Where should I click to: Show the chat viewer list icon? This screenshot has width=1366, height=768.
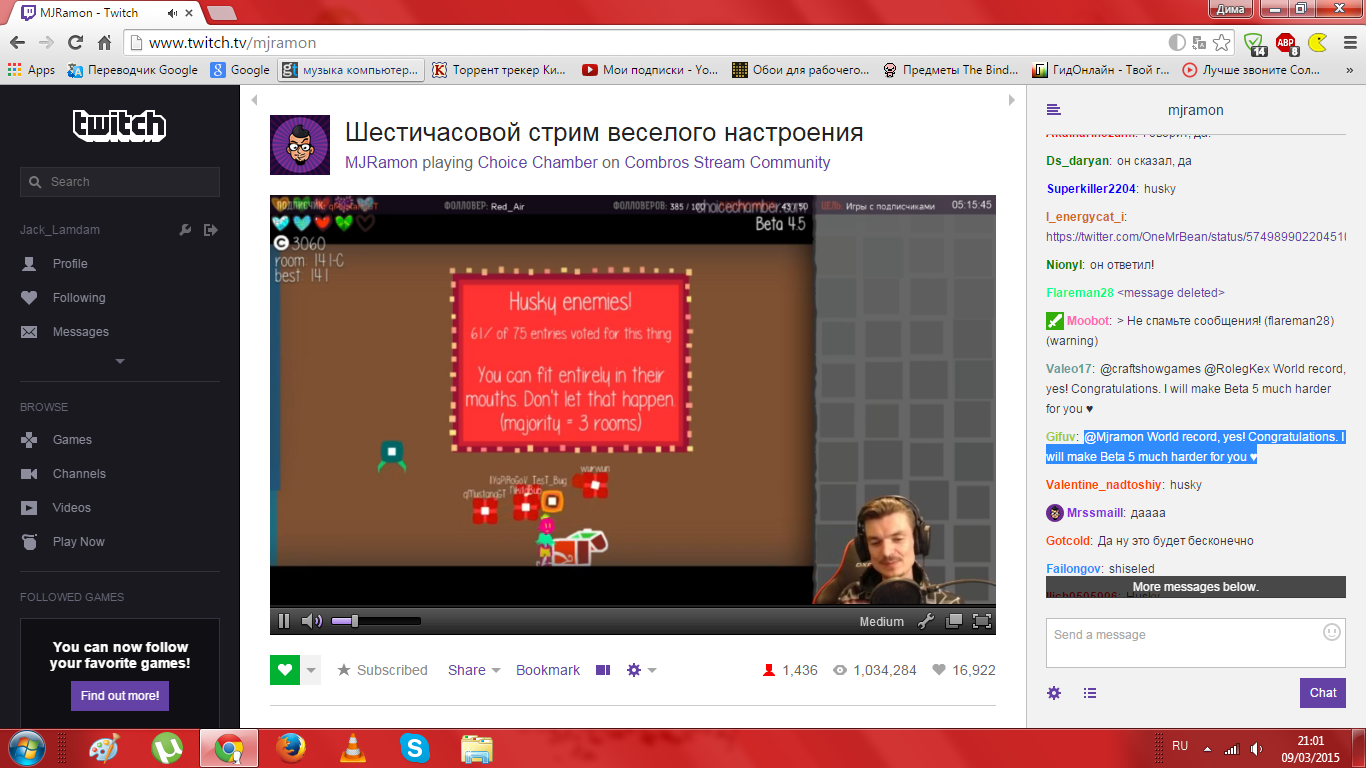coord(1090,693)
